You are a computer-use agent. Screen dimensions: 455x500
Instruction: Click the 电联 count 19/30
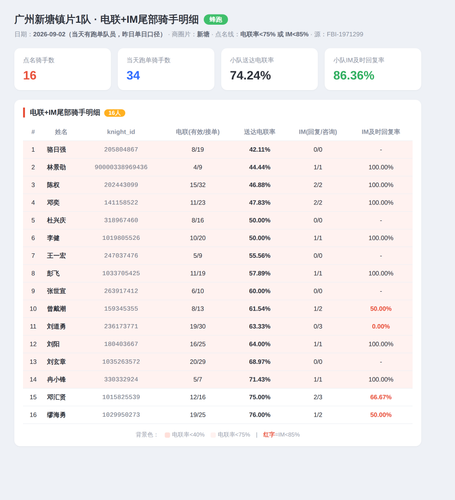pos(198,326)
